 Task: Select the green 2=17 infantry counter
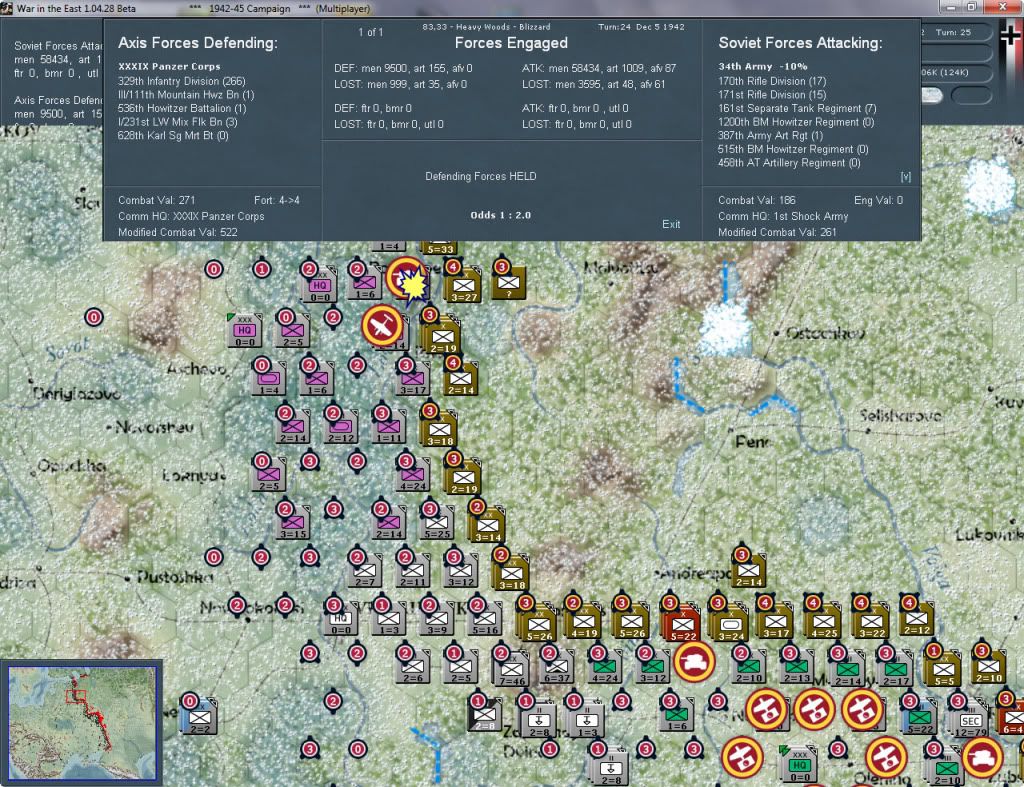pyautogui.click(x=895, y=669)
